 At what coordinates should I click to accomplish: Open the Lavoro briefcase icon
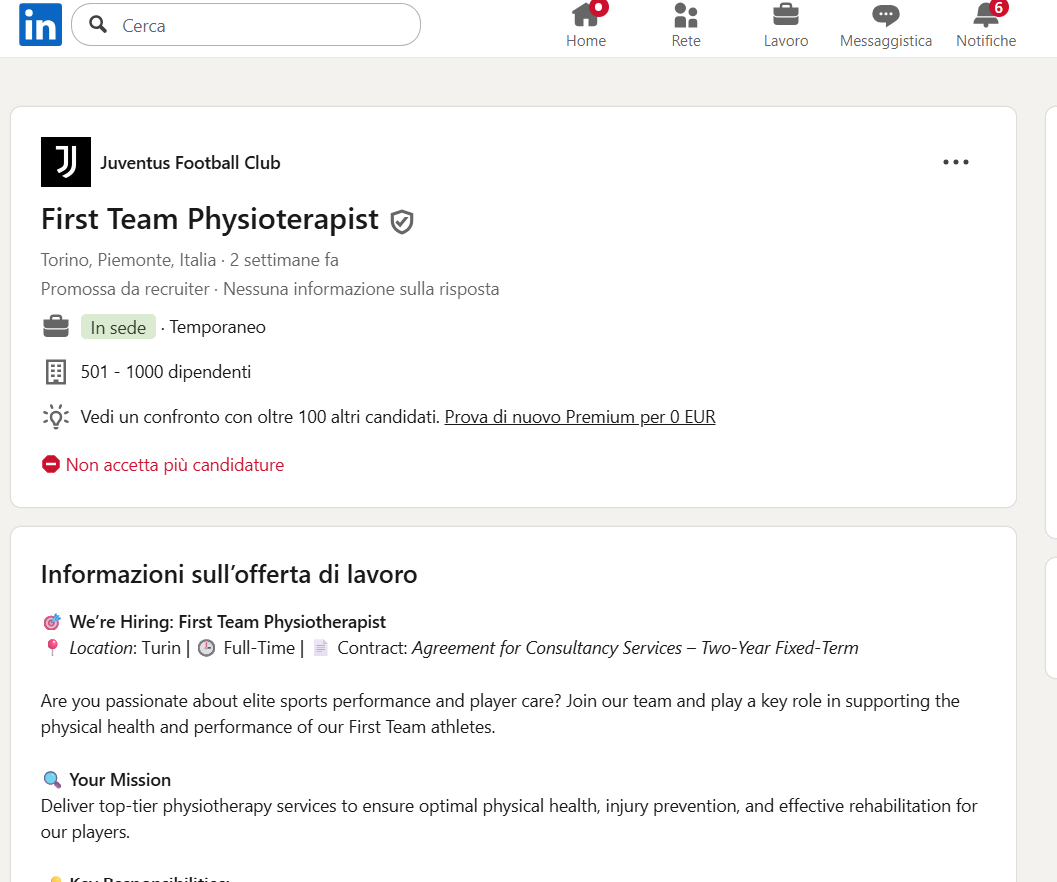pyautogui.click(x=785, y=14)
